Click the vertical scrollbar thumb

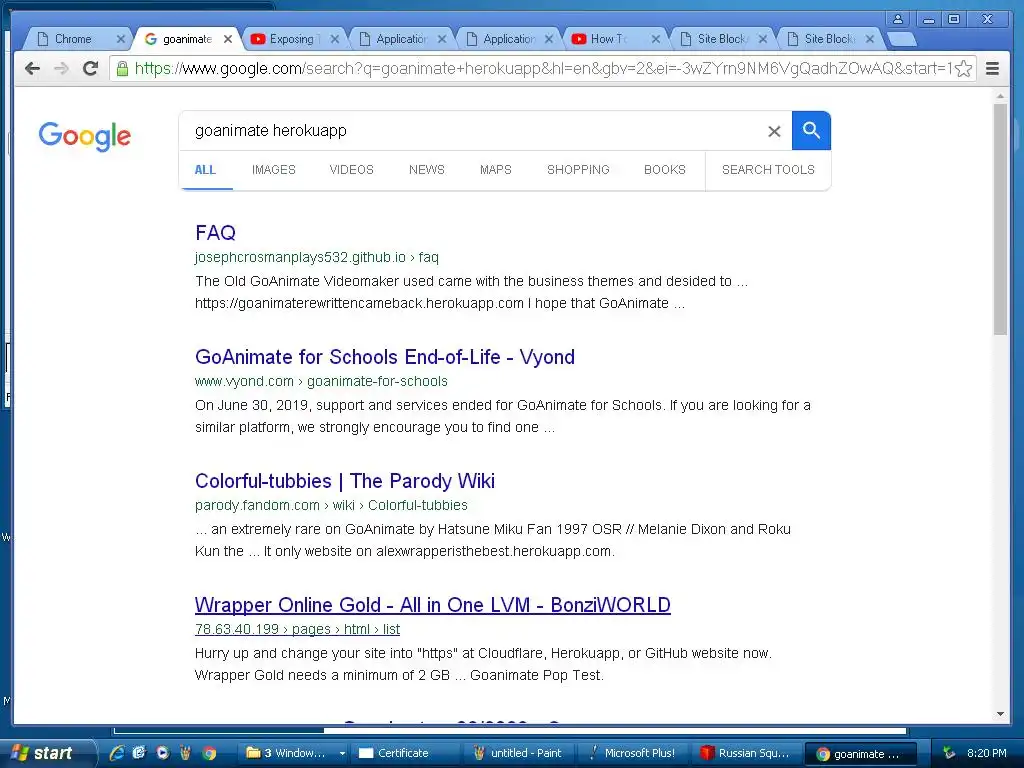pyautogui.click(x=1000, y=219)
